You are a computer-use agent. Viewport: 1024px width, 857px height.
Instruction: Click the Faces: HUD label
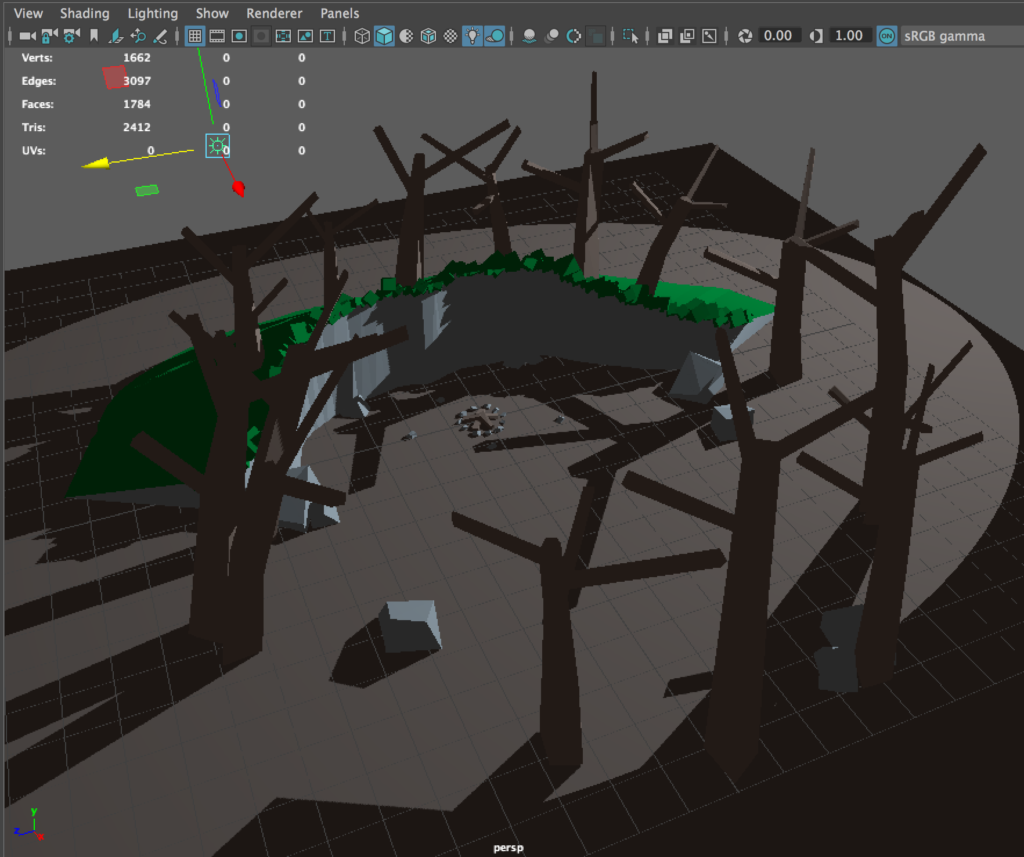37,104
